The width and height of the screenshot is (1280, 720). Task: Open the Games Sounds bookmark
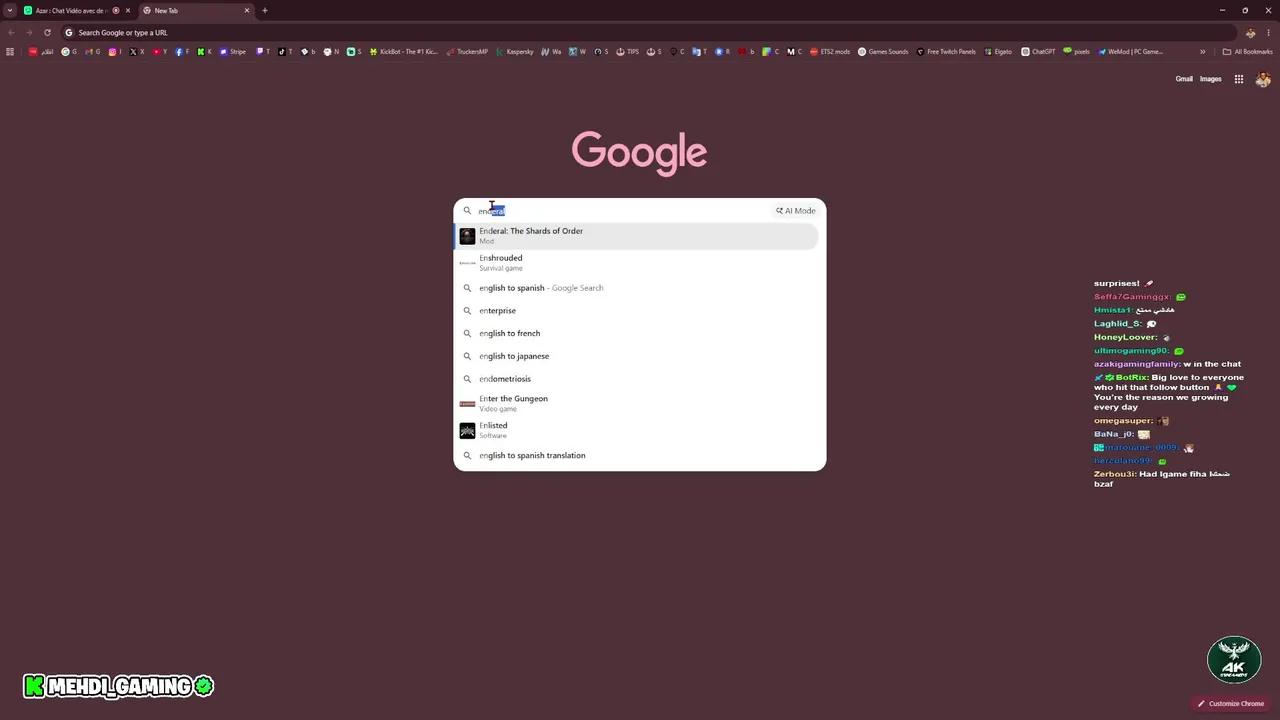[883, 52]
